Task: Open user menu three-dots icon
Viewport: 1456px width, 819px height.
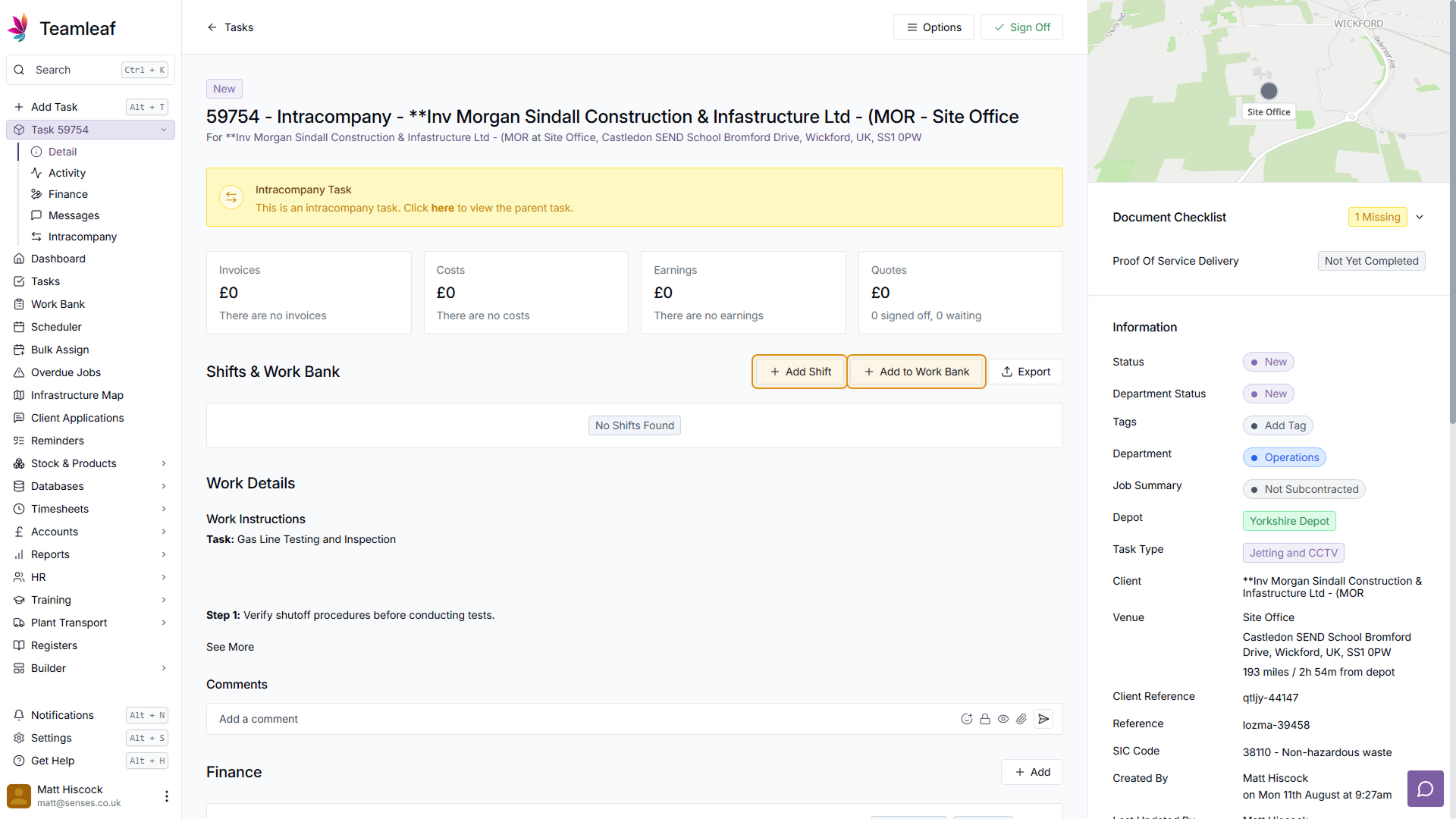Action: tap(167, 795)
